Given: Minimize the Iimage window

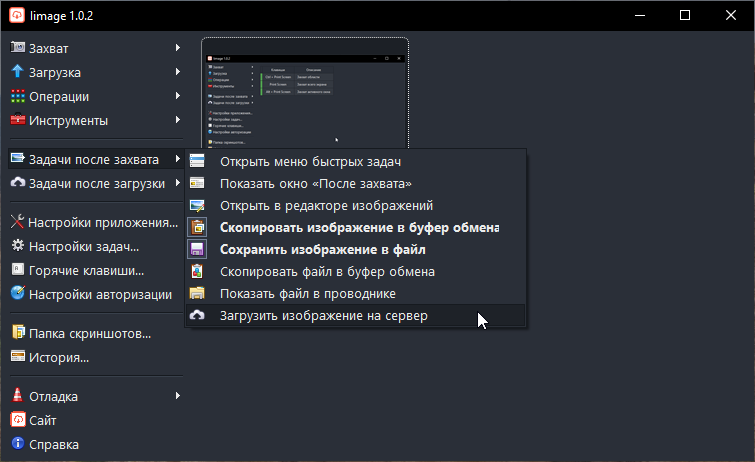Looking at the screenshot, I should click(639, 15).
